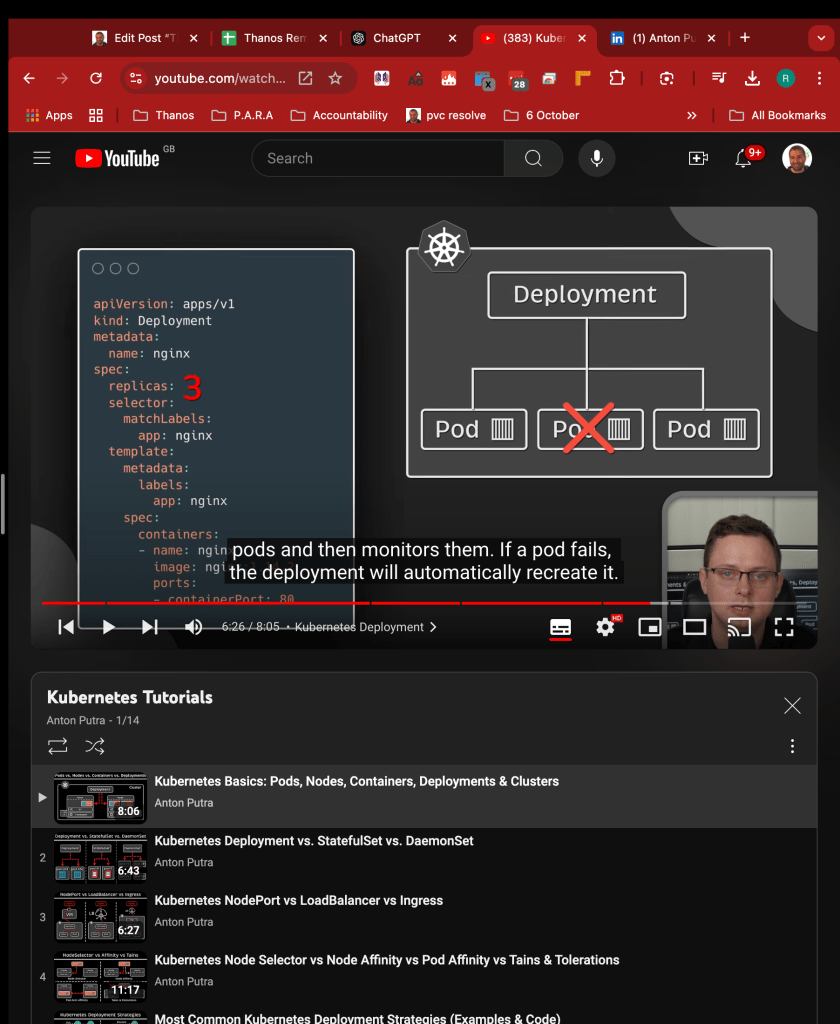Mute the video volume
Screen dimensions: 840x1024
point(193,627)
